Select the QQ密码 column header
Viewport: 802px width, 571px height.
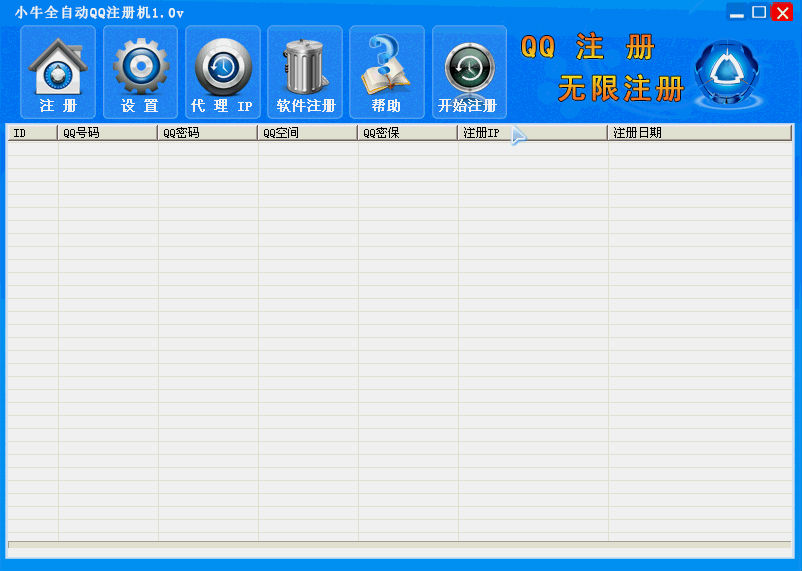[x=207, y=133]
